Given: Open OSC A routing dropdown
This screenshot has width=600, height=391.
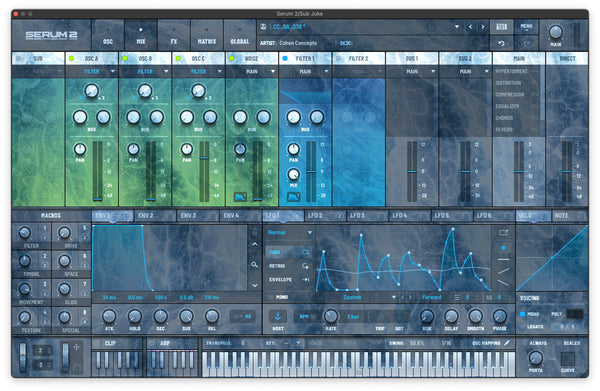Looking at the screenshot, I should (92, 72).
